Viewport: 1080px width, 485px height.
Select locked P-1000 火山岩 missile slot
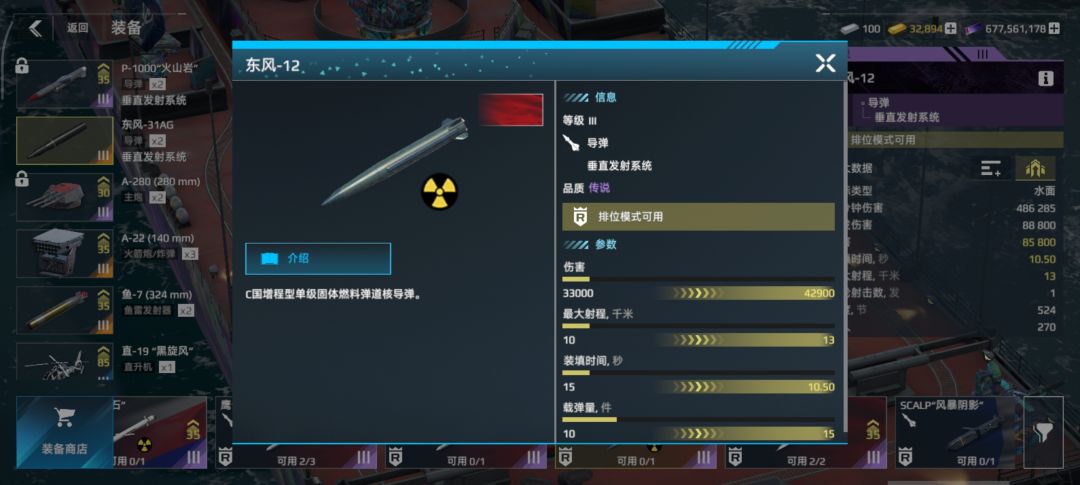(65, 84)
